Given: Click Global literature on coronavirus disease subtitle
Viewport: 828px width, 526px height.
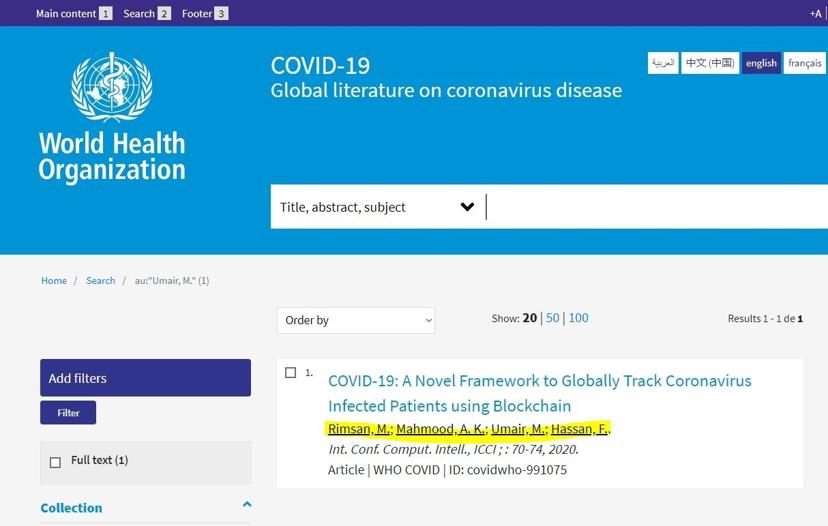Looking at the screenshot, I should (446, 90).
